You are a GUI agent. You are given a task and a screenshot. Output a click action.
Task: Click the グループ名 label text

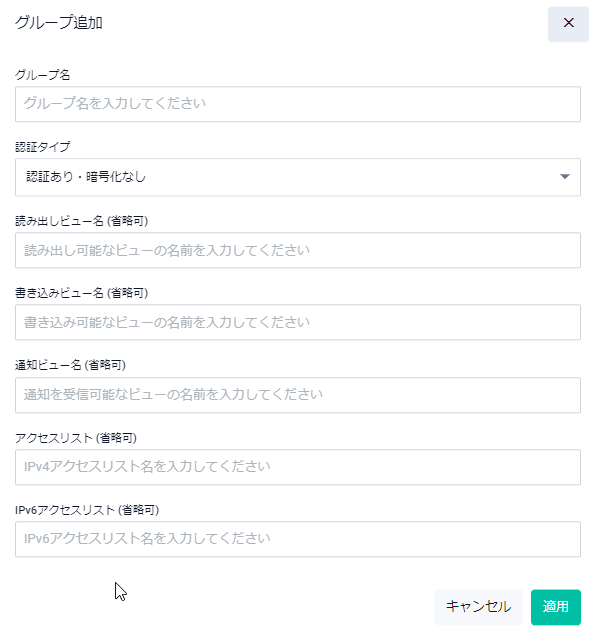(43, 75)
